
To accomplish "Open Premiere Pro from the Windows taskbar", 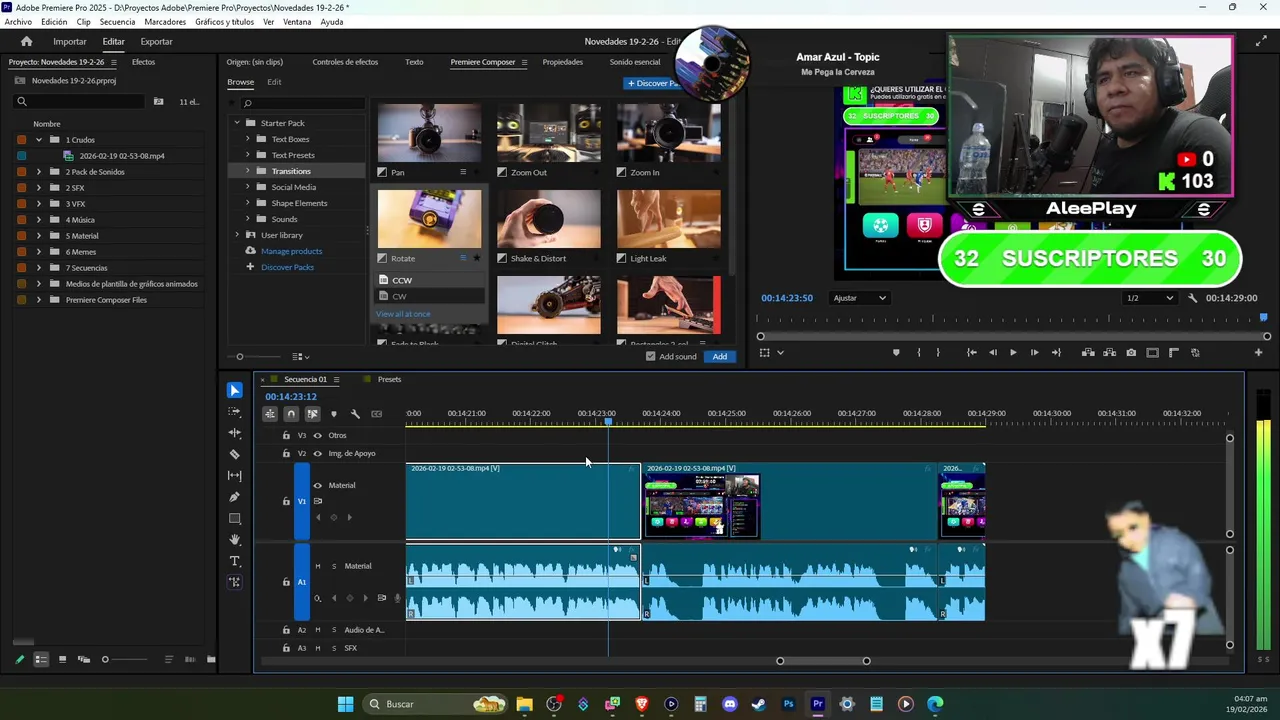I will tap(818, 704).
